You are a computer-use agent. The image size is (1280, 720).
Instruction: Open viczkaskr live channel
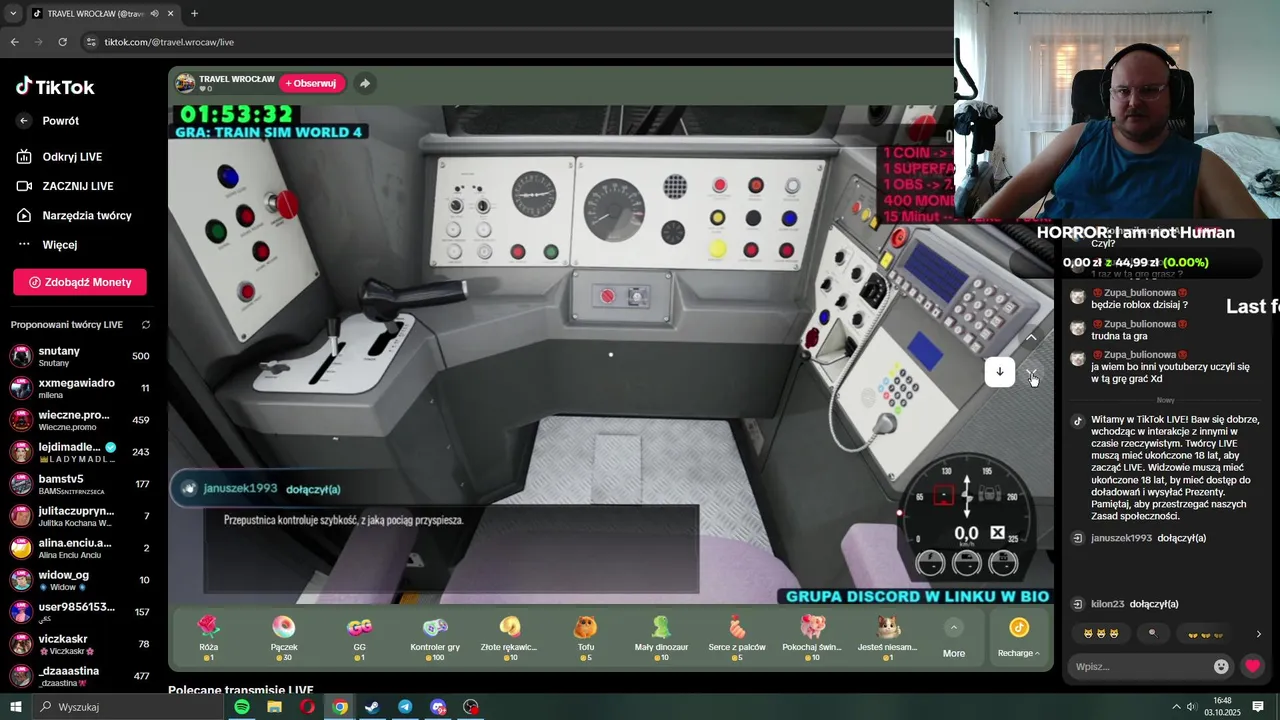(80, 644)
